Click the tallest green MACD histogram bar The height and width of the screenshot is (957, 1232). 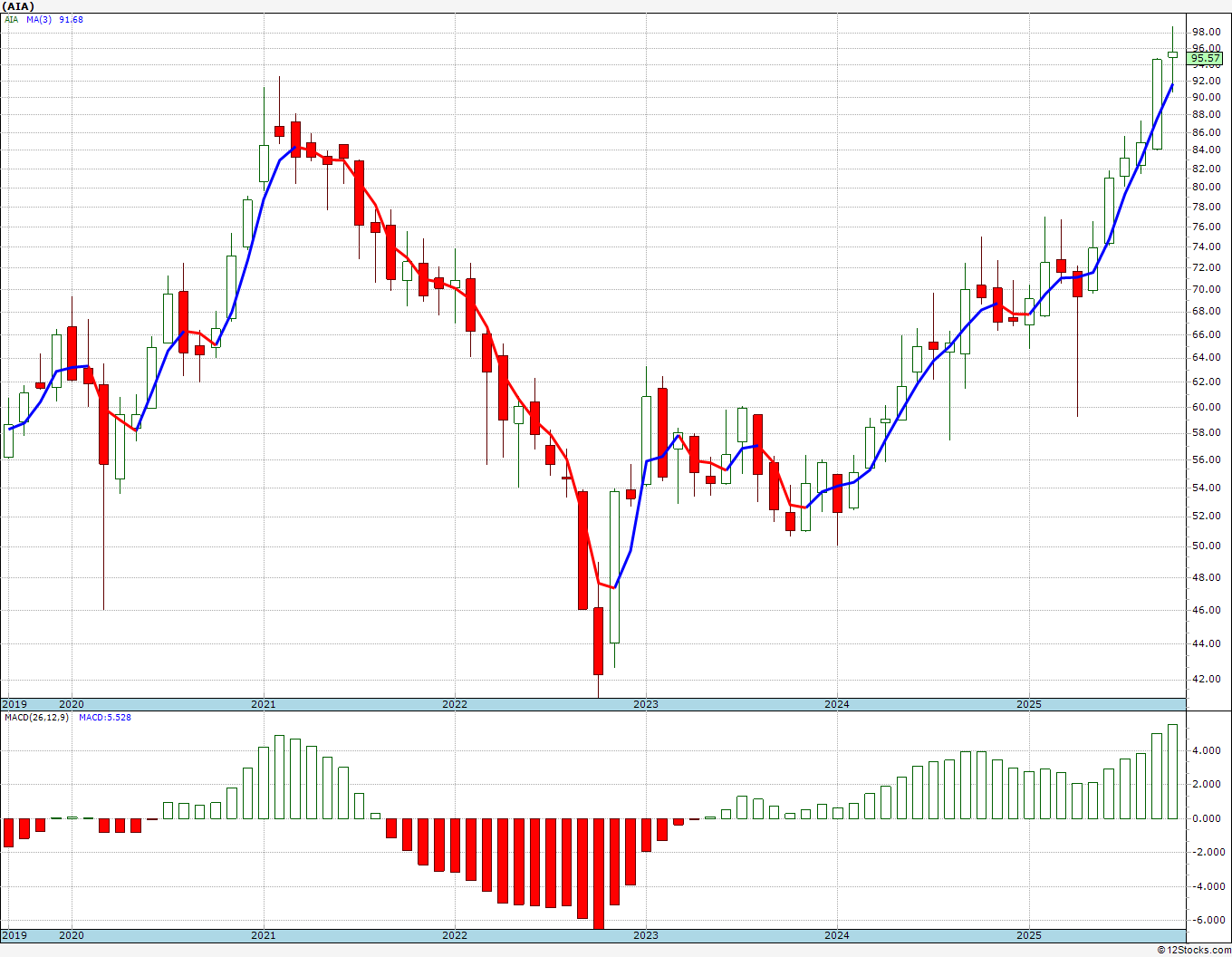pyautogui.click(x=1172, y=771)
